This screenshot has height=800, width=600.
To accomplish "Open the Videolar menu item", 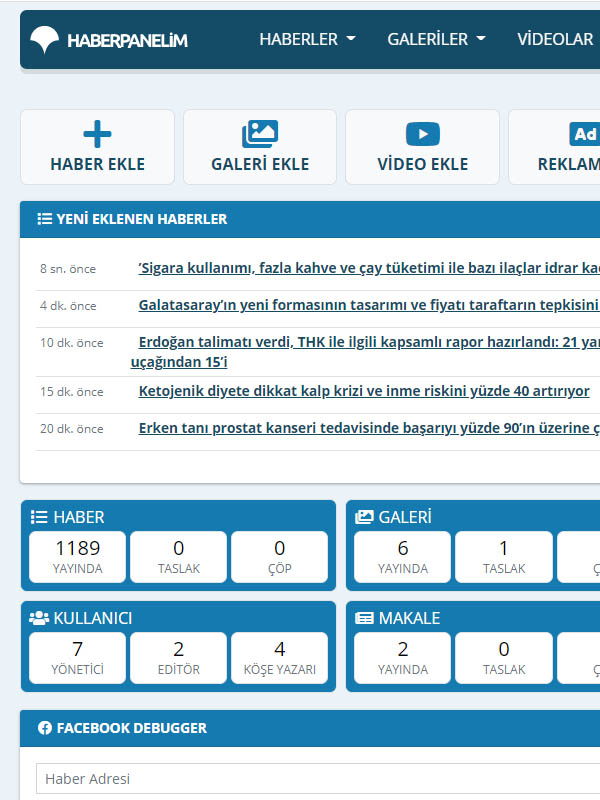I will 555,40.
